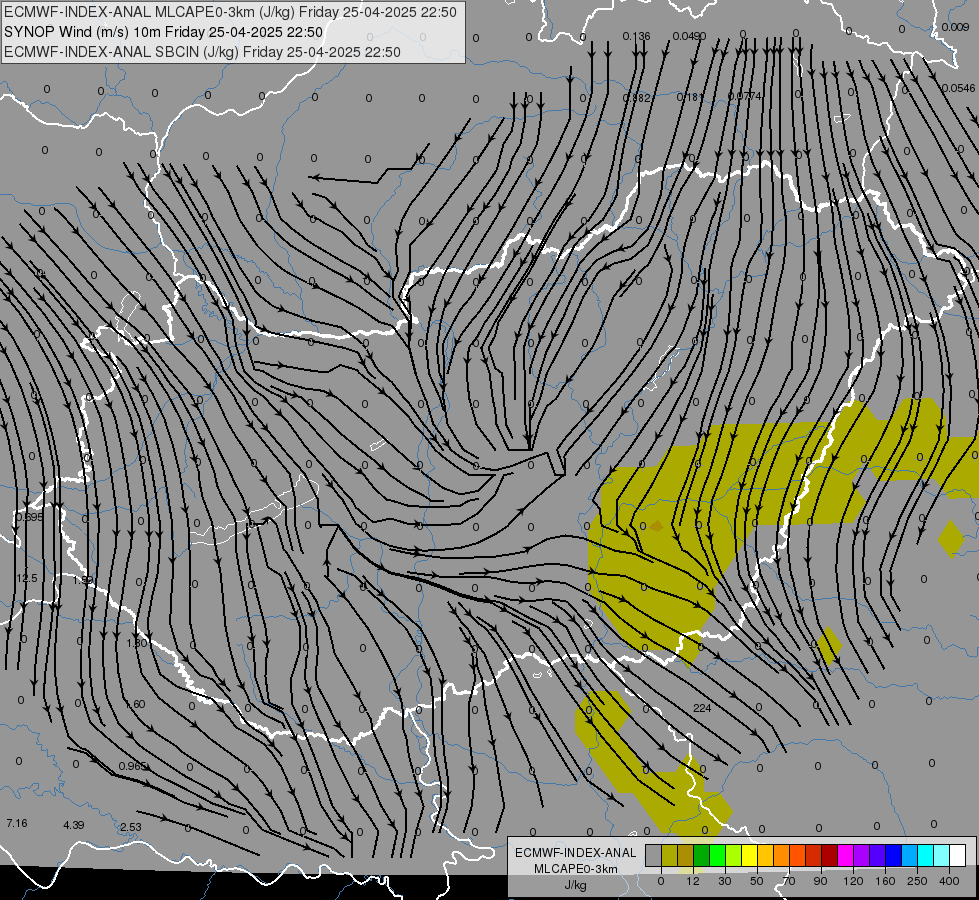Select the dark green legend swatch
The height and width of the screenshot is (900, 979).
point(701,855)
